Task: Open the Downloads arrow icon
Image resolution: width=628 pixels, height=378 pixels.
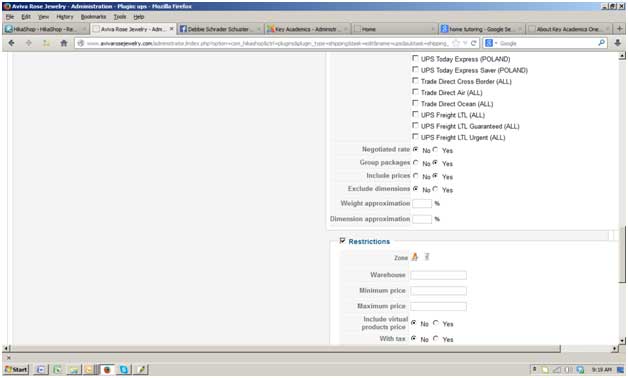Action: coord(617,43)
